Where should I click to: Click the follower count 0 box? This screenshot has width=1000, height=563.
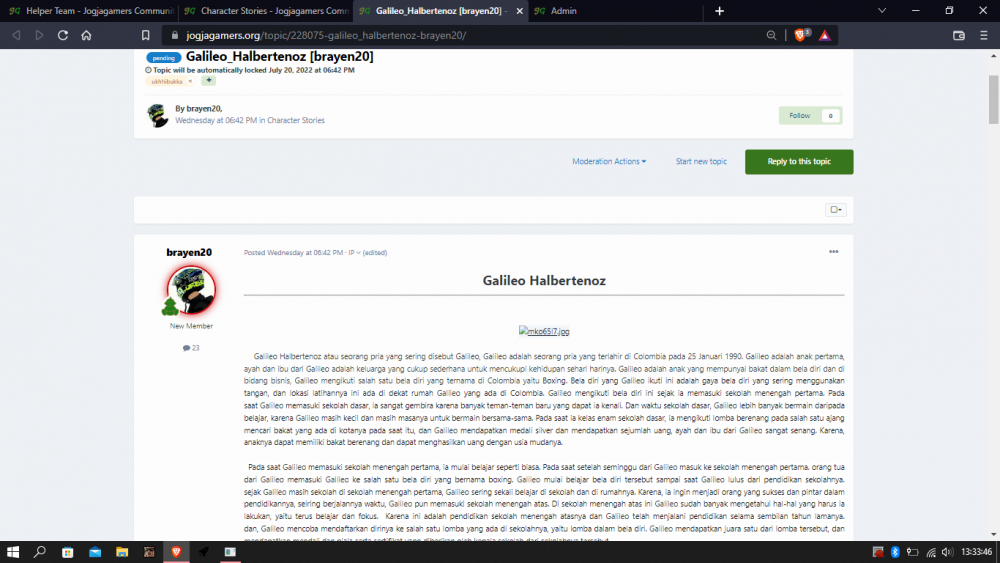point(830,115)
